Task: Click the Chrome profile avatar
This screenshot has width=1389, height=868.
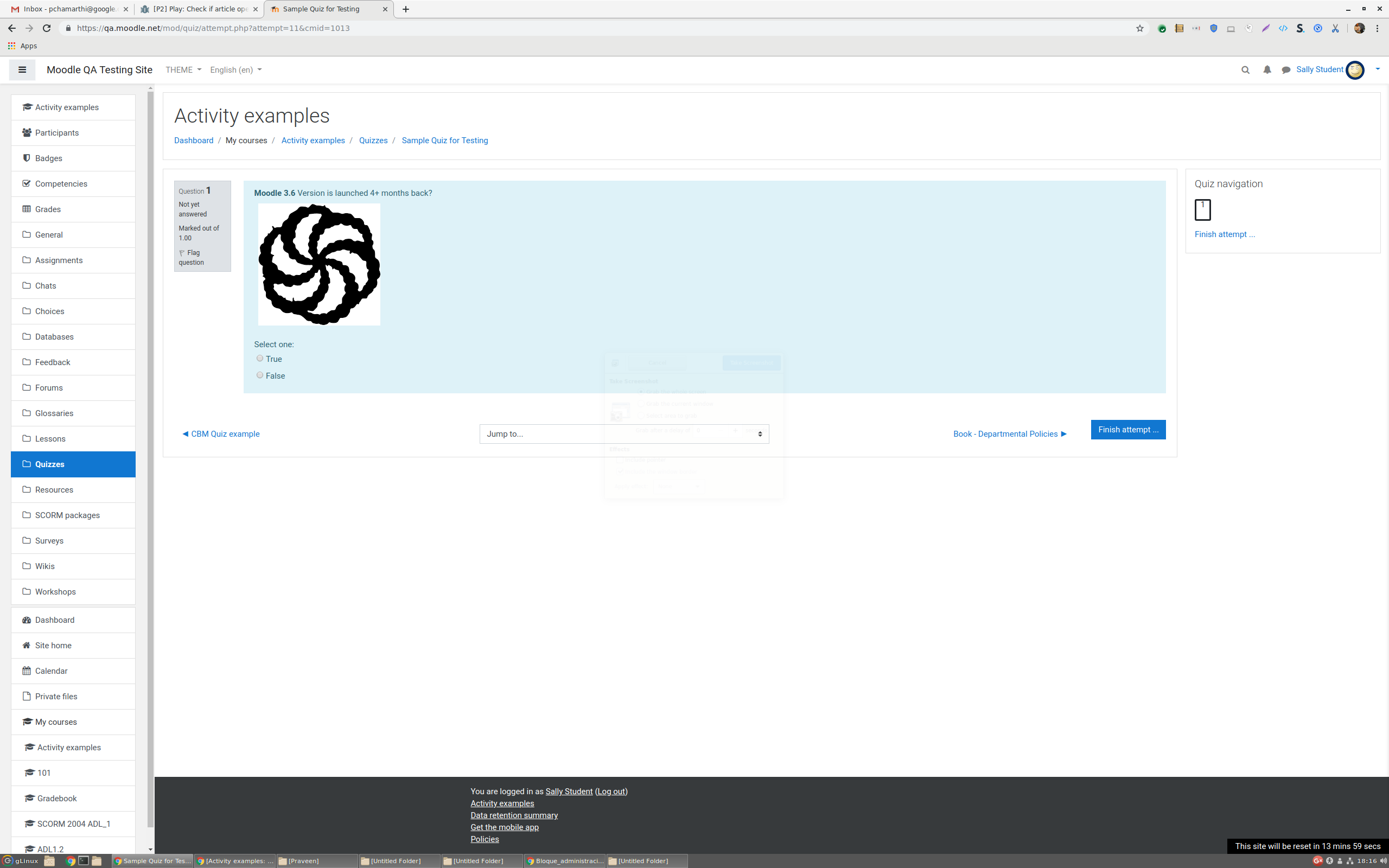Action: tap(1359, 28)
